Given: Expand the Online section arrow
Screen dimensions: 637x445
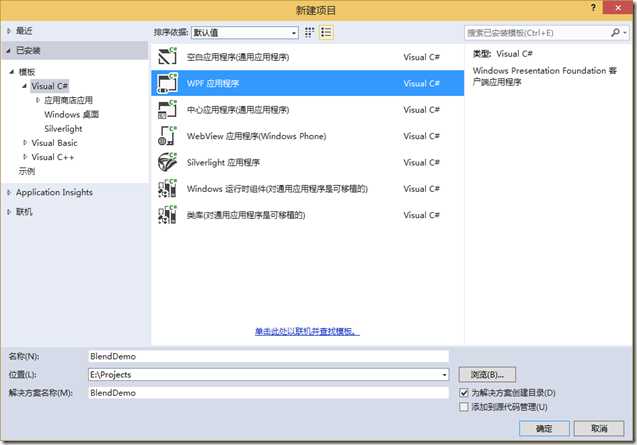Looking at the screenshot, I should (x=9, y=212).
